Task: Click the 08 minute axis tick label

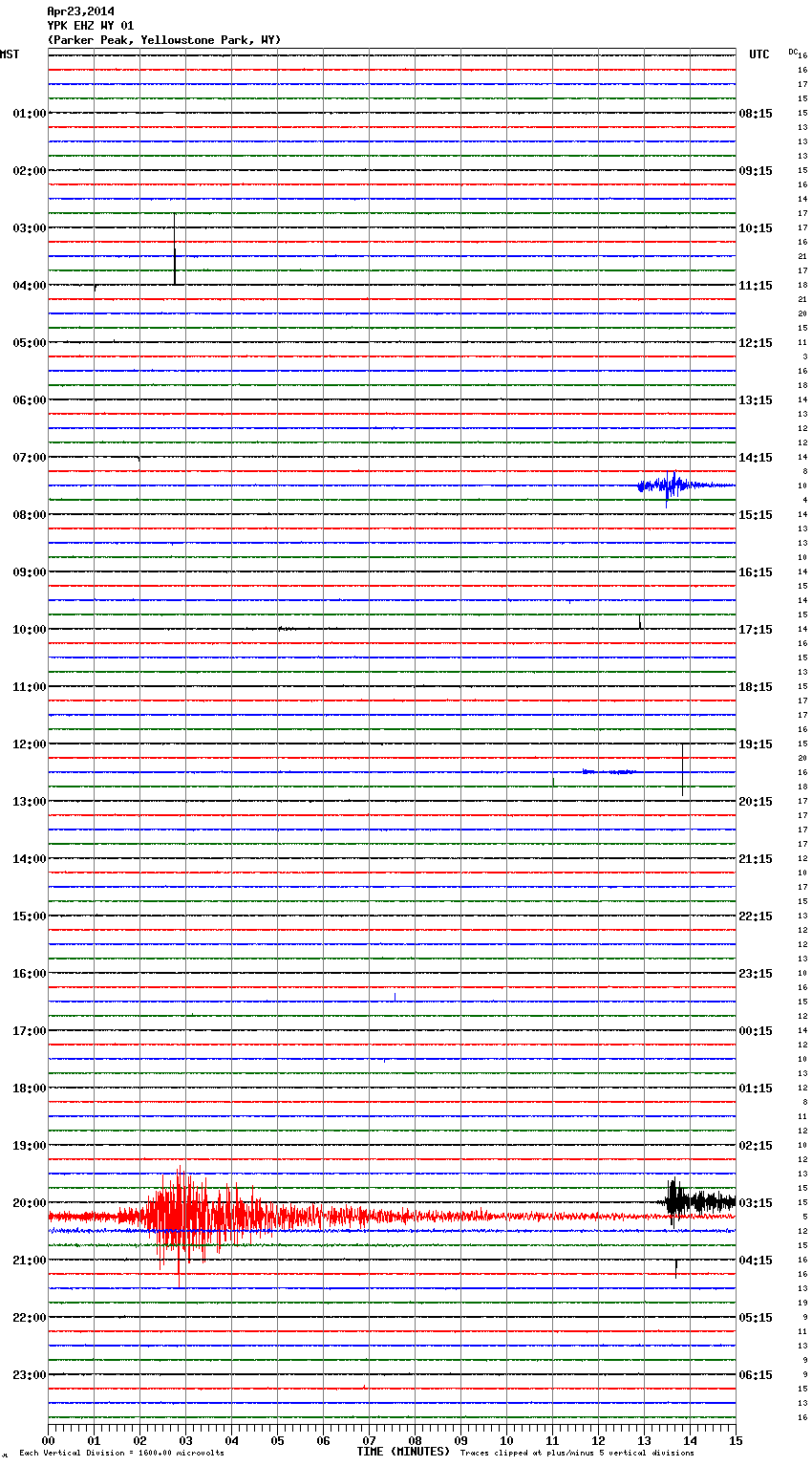Action: 415,1440
